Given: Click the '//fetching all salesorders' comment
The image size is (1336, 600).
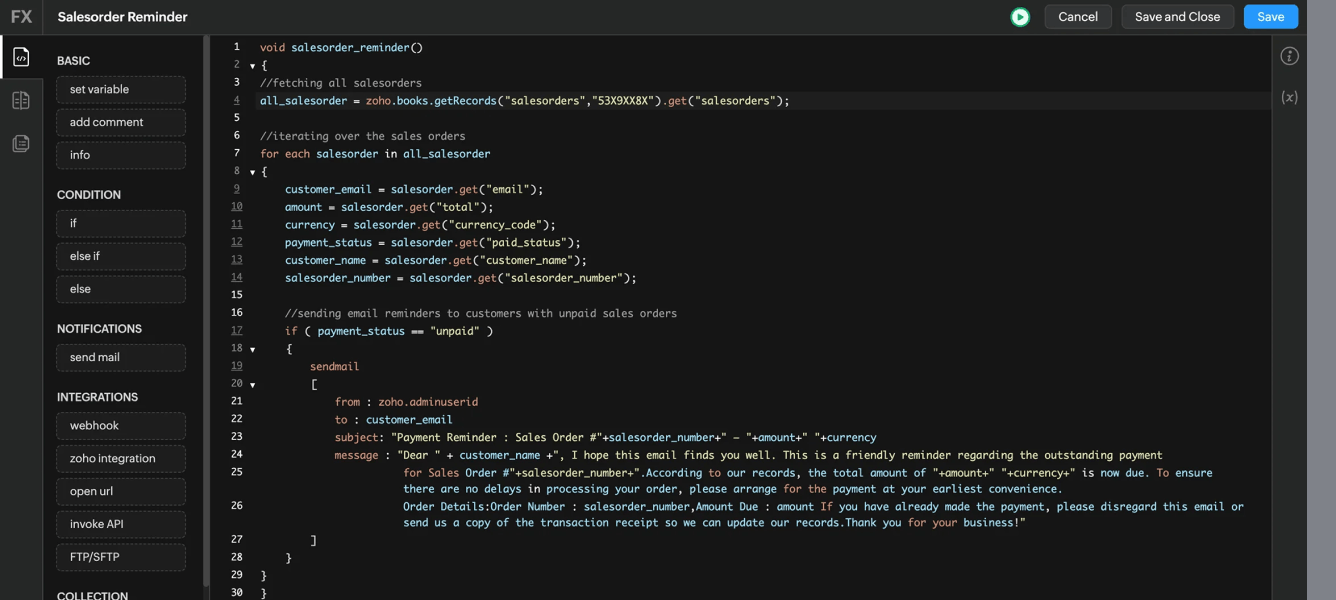Looking at the screenshot, I should (x=341, y=83).
